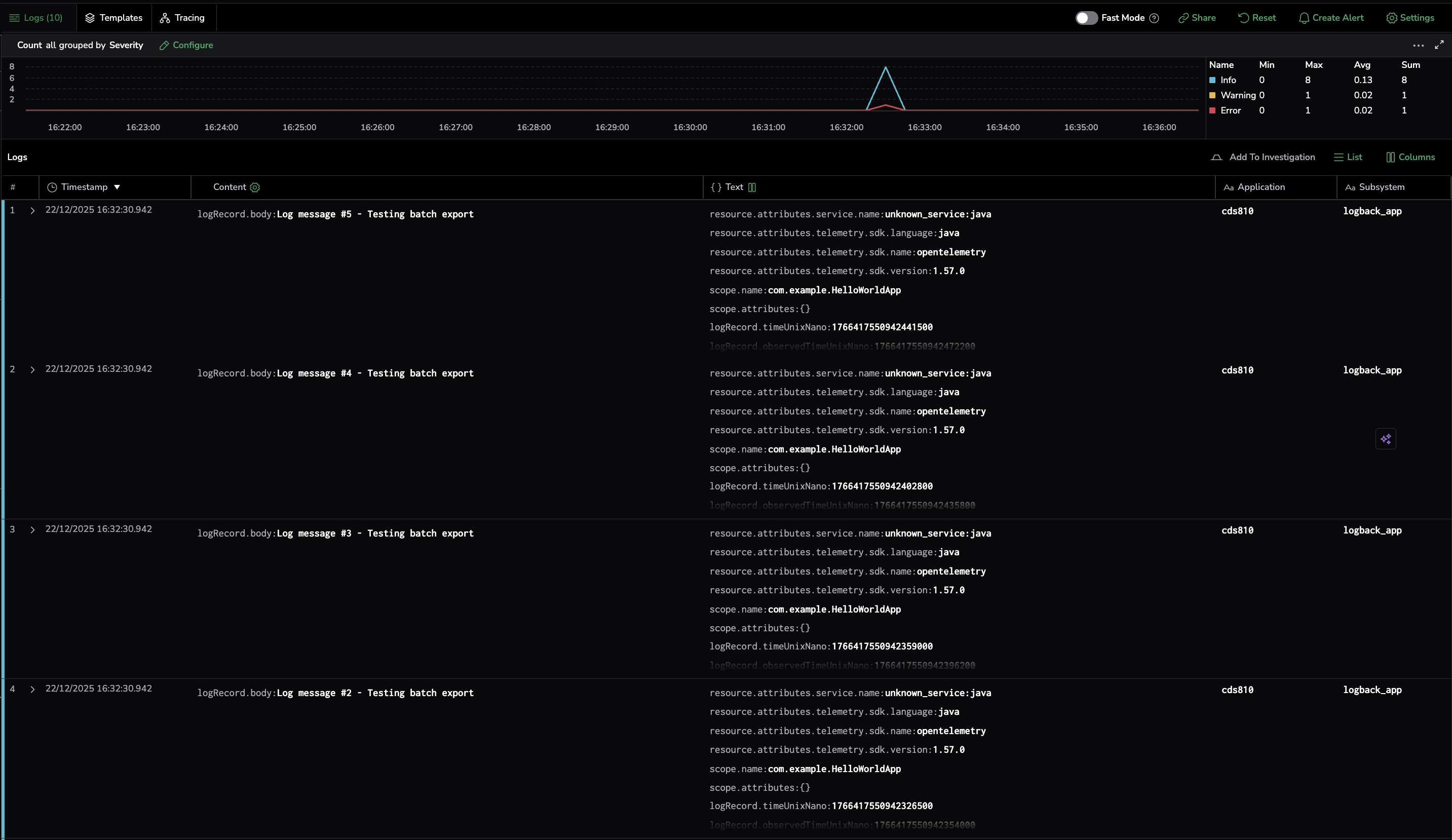The height and width of the screenshot is (840, 1452).
Task: Expand chart to fullscreen with arrows icon
Action: point(1439,45)
